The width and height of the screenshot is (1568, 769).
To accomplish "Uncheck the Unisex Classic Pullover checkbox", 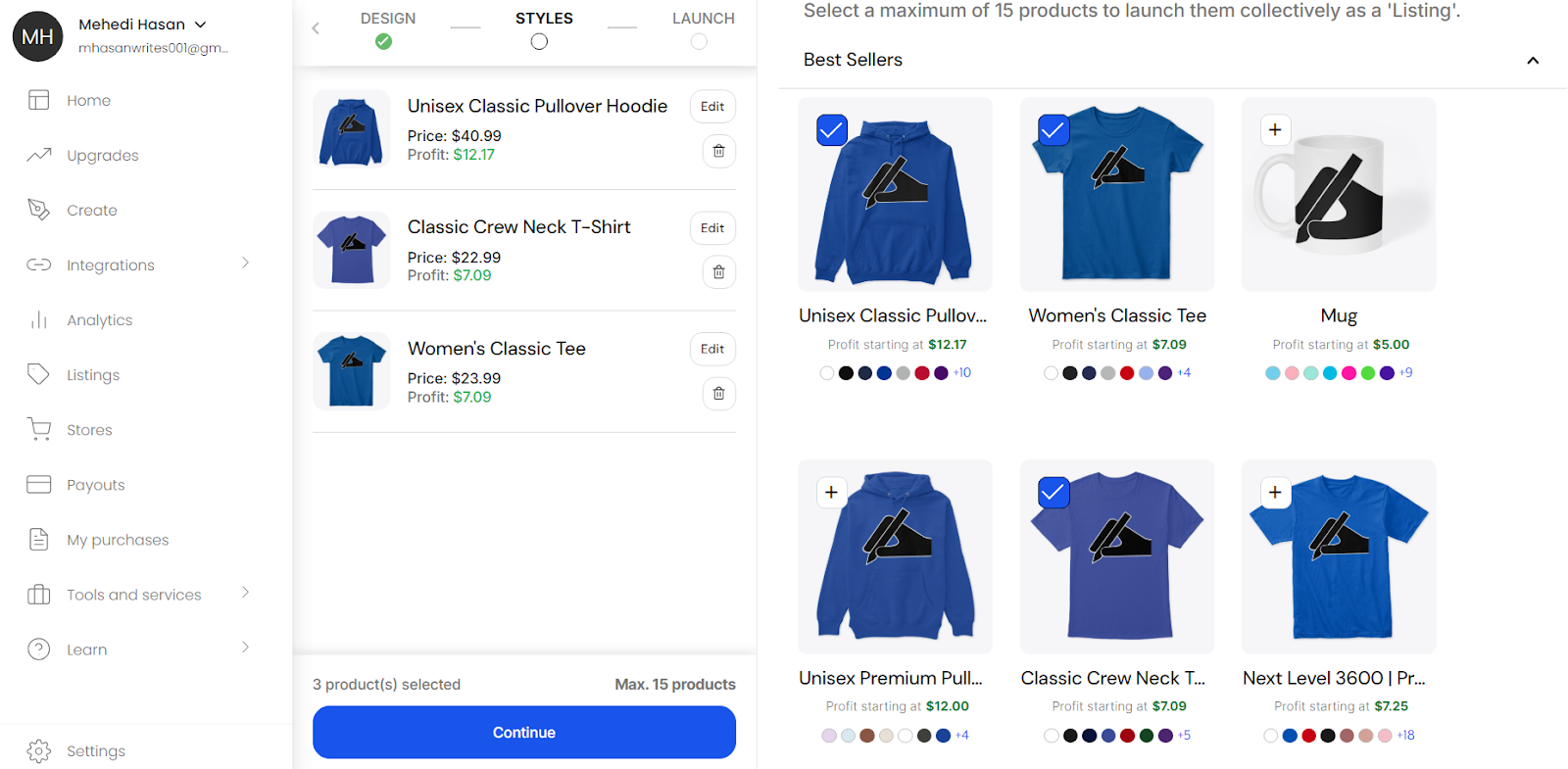I will click(832, 129).
